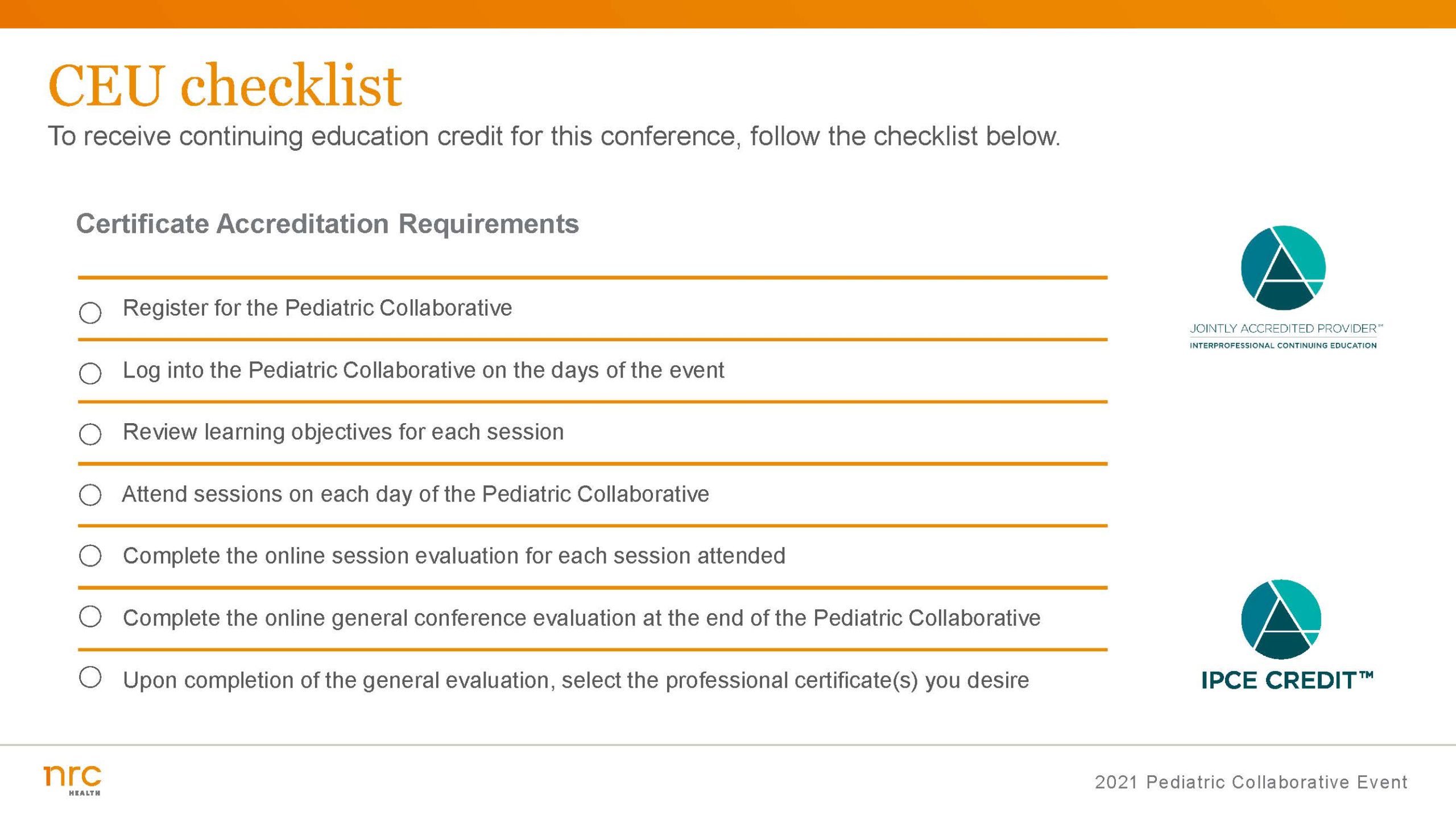Click the continuing education credit subtitle sentence
The image size is (1456, 819).
click(554, 136)
